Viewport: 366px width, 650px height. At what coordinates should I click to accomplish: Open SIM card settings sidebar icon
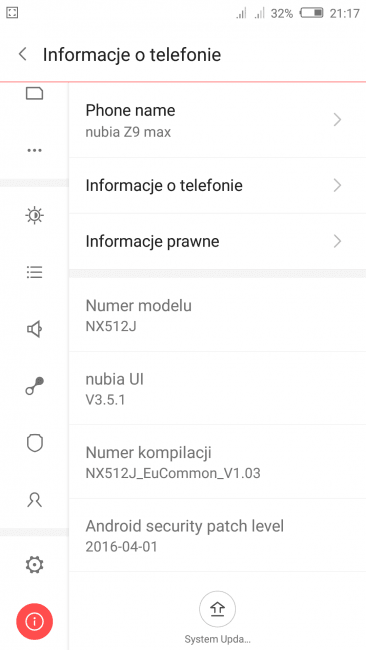coord(34,94)
